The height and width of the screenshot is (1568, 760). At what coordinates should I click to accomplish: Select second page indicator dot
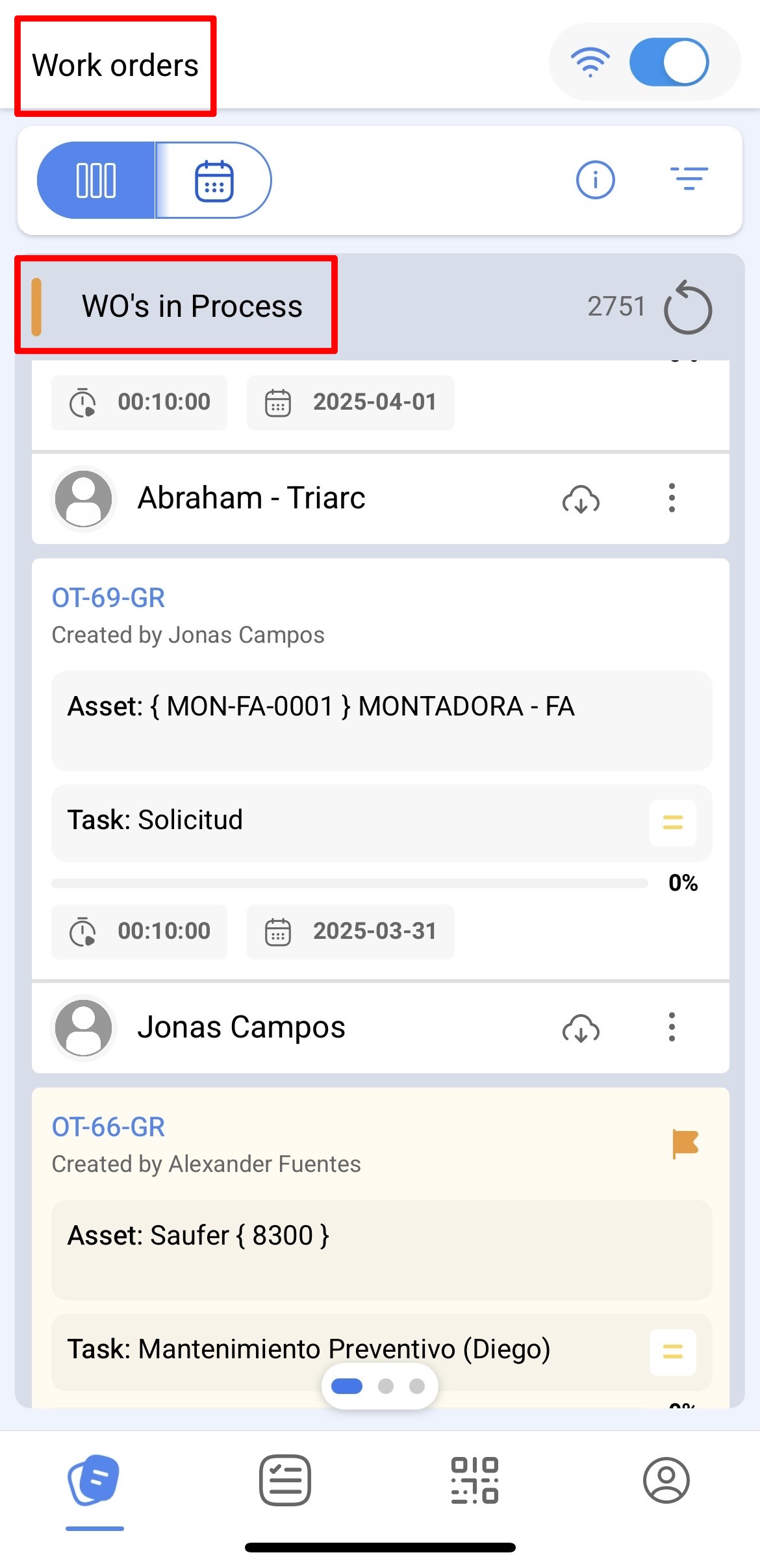click(386, 1386)
